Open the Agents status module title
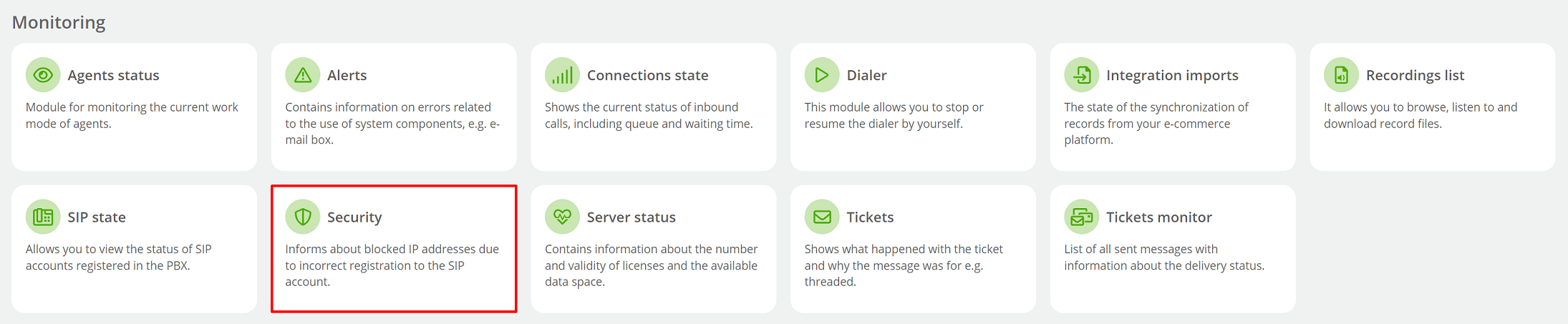The image size is (1568, 324). pos(113,75)
